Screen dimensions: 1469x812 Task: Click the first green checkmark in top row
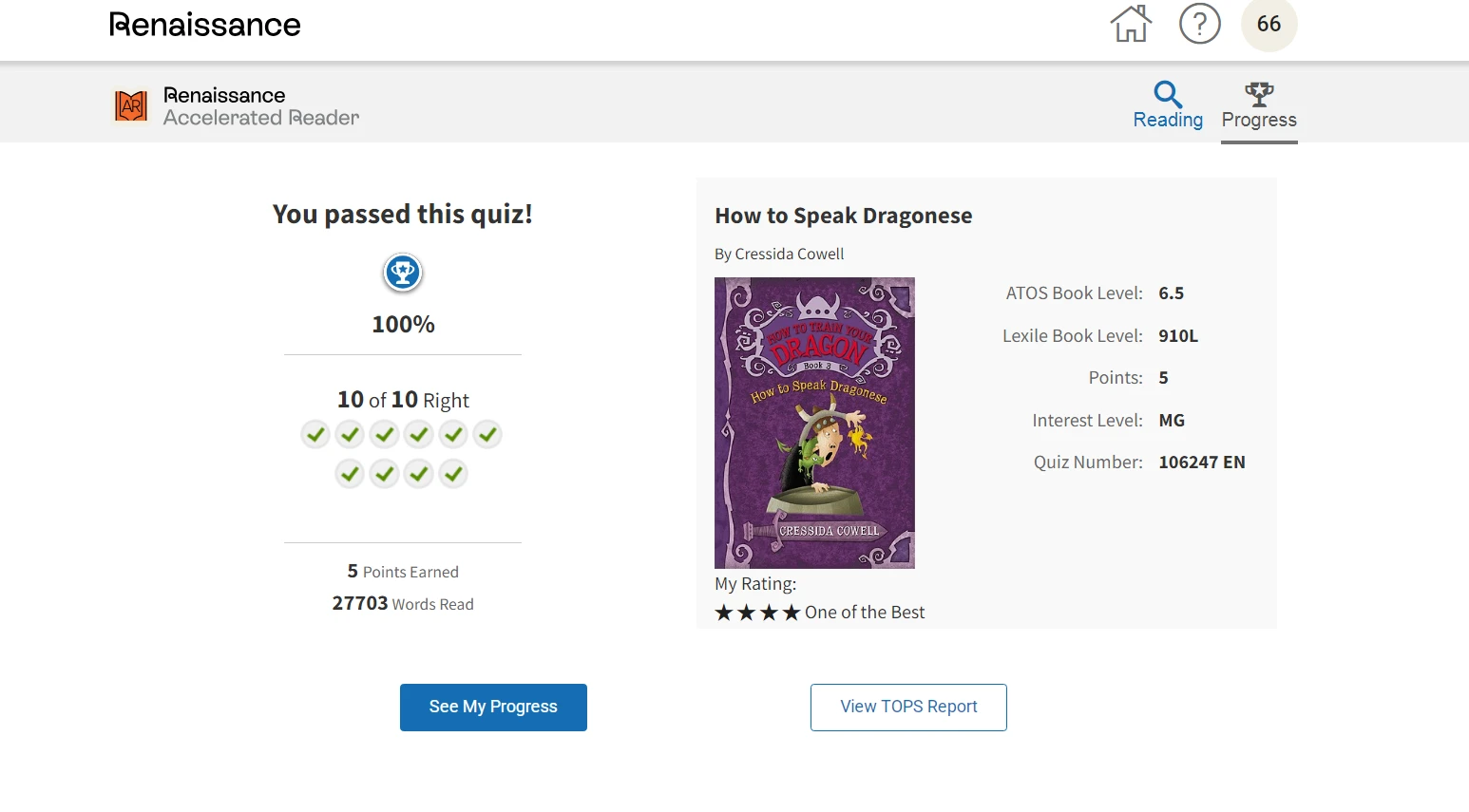pyautogui.click(x=315, y=435)
